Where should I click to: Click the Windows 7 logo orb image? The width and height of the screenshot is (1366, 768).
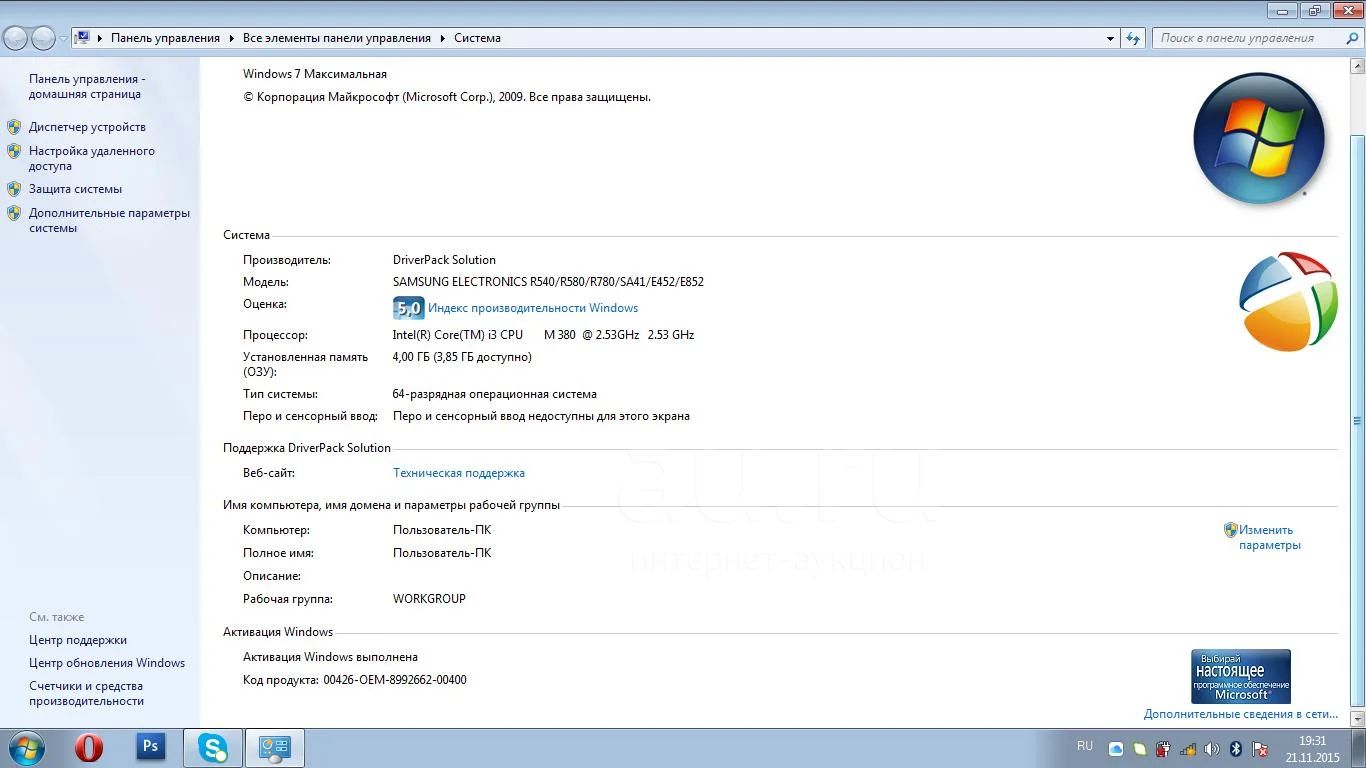[x=1259, y=139]
